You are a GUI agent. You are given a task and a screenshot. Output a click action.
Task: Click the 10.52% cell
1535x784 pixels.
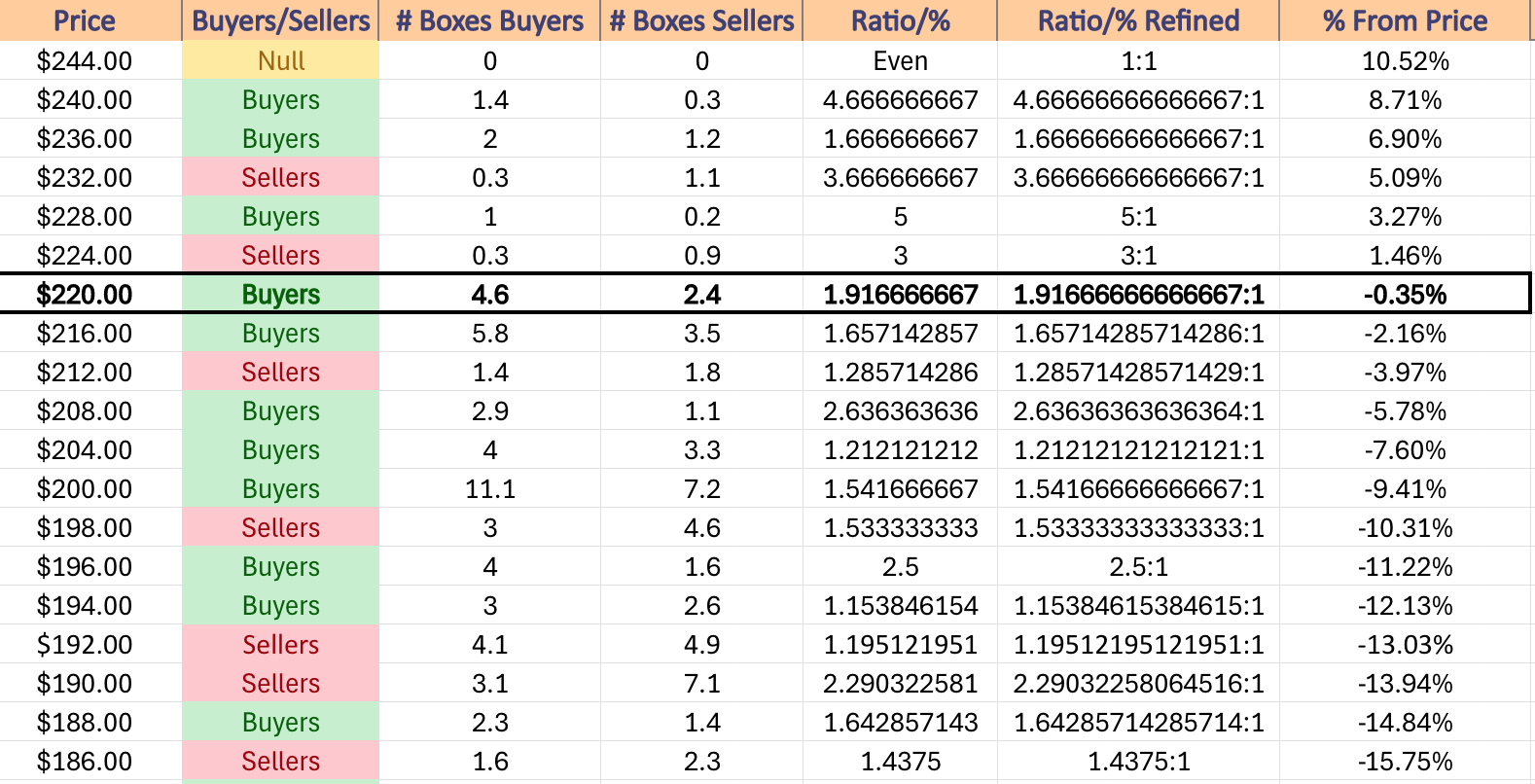(x=1406, y=61)
